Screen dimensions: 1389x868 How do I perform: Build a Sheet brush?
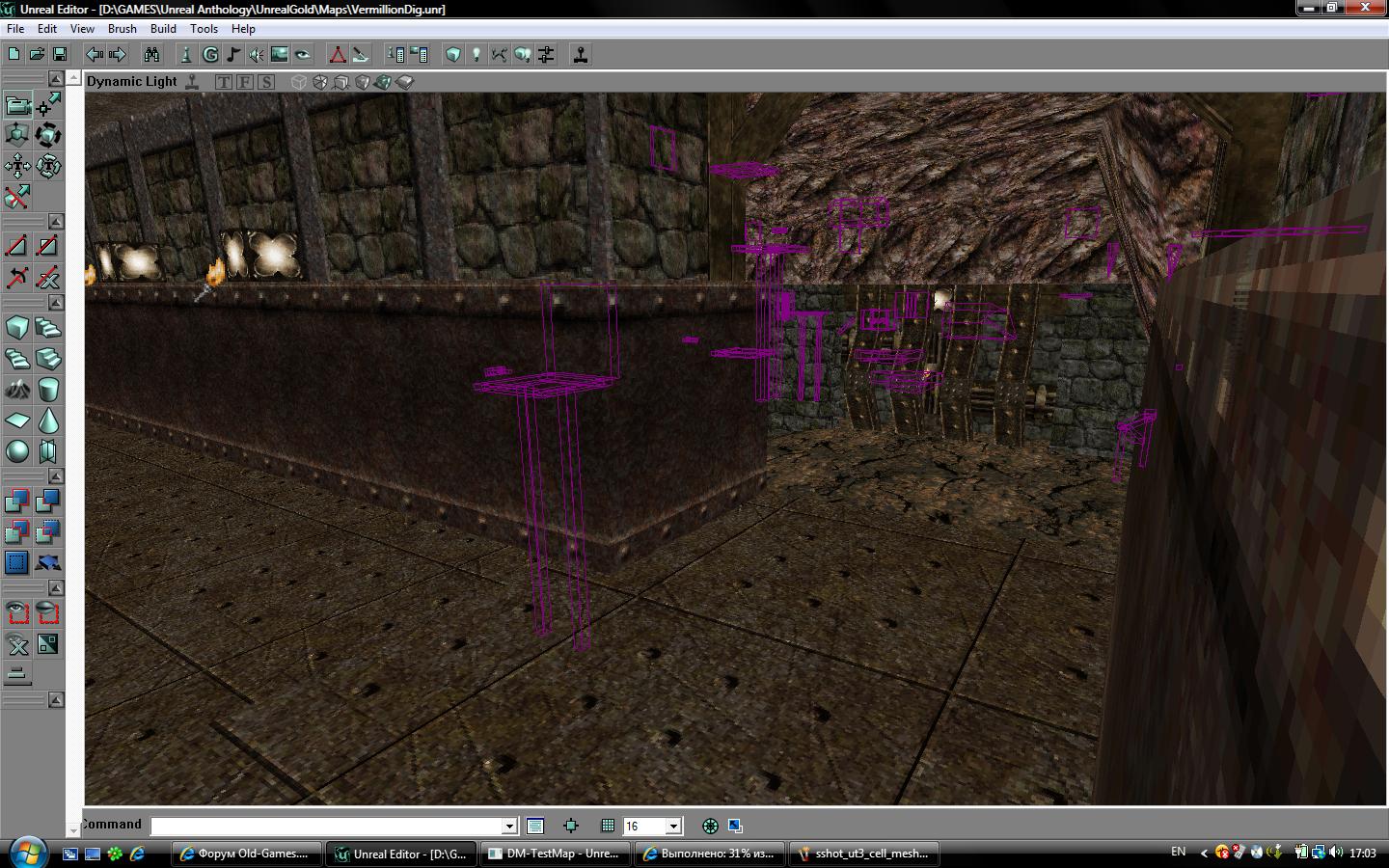(x=17, y=420)
